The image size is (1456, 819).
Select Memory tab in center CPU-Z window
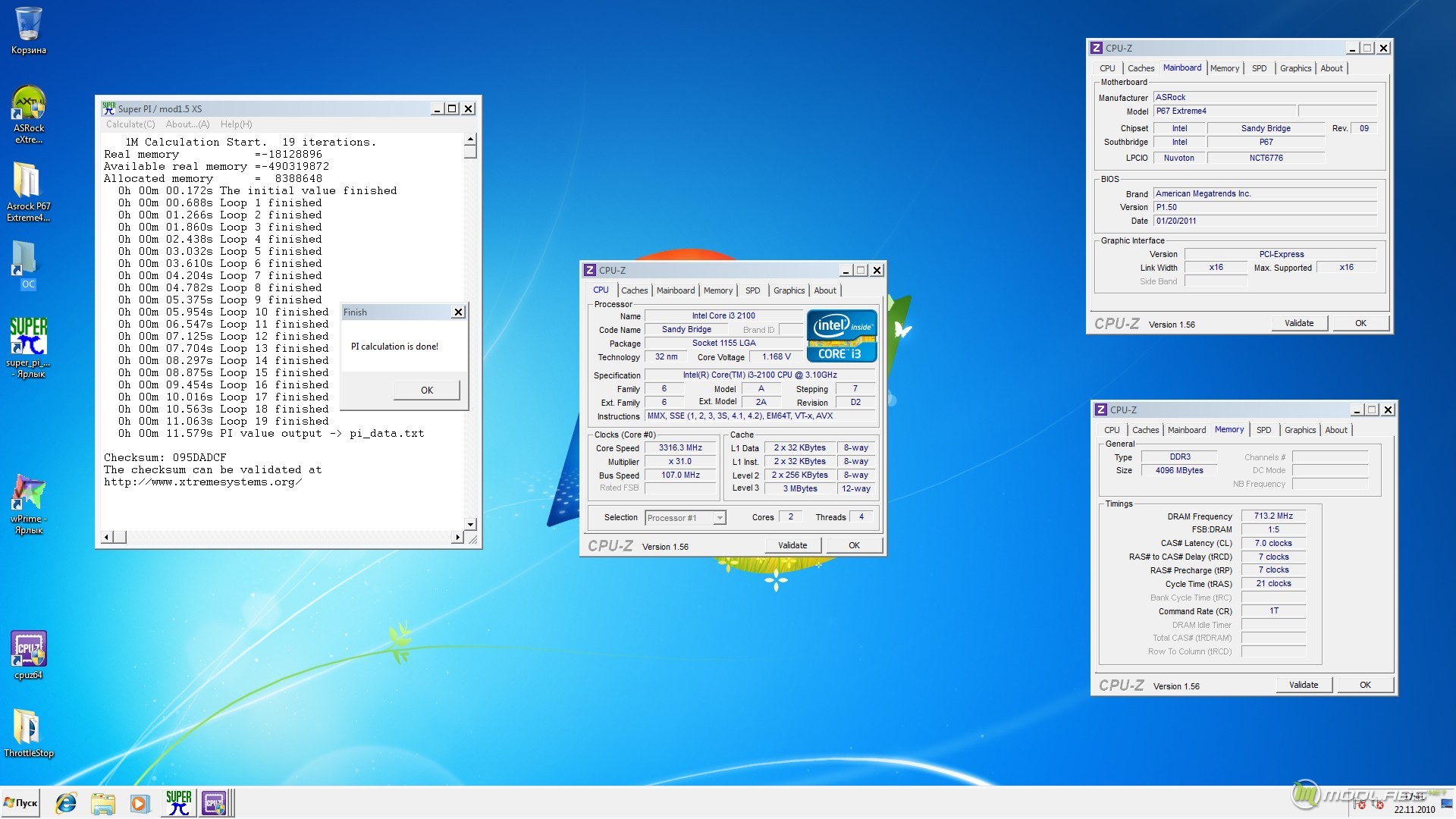pyautogui.click(x=718, y=290)
